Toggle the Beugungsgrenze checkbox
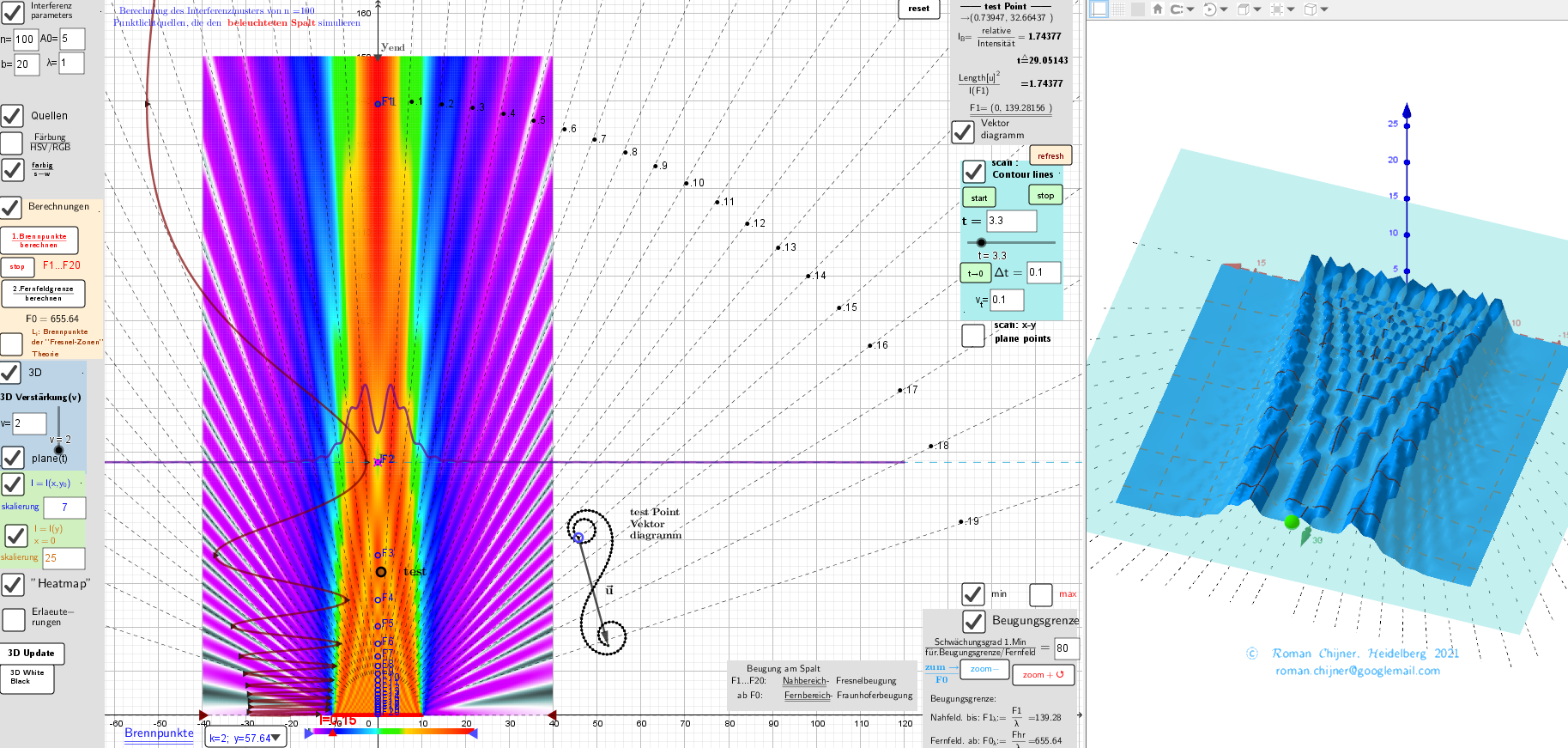1568x748 pixels. (973, 620)
